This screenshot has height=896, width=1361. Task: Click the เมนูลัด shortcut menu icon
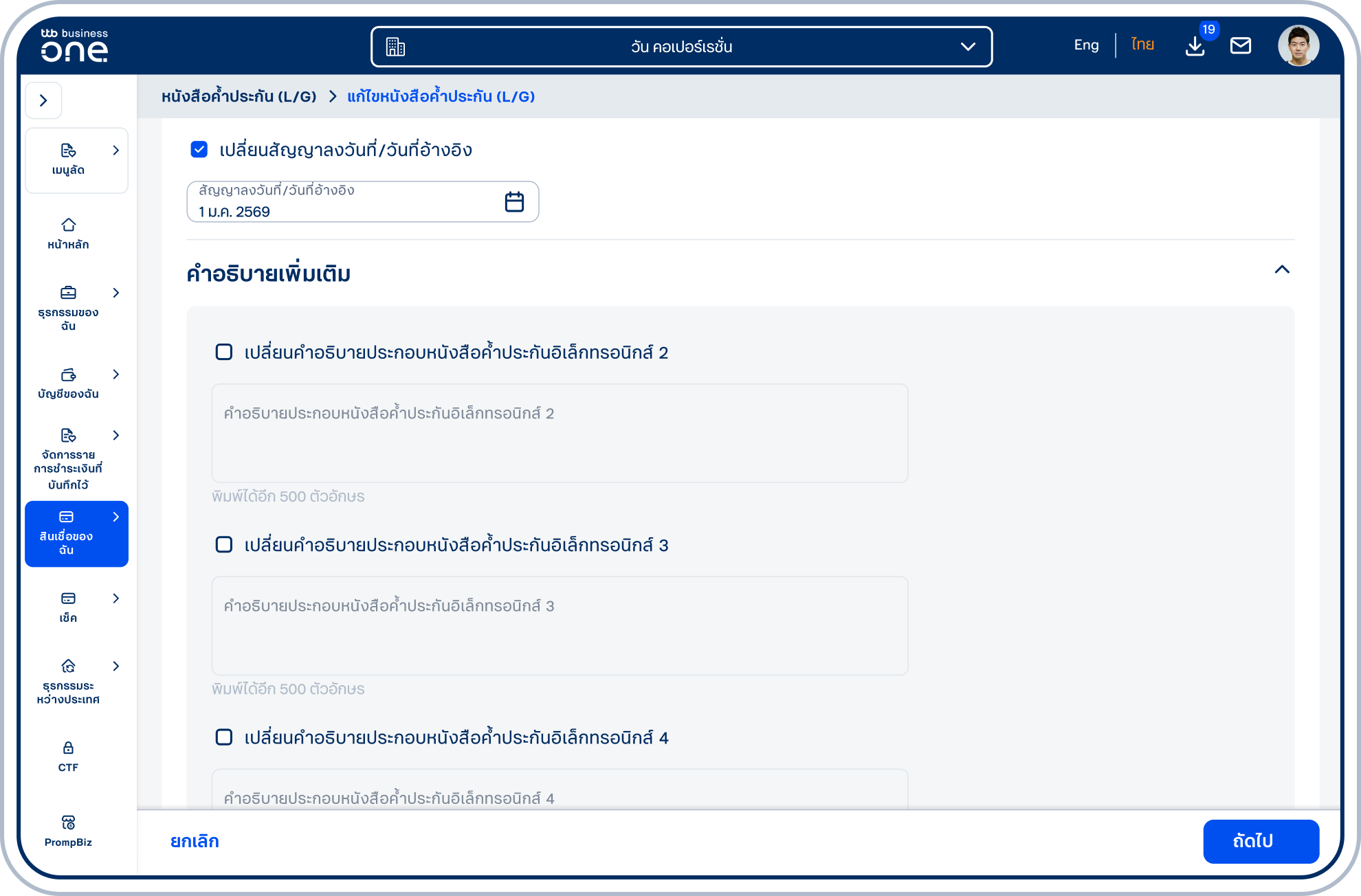point(68,150)
